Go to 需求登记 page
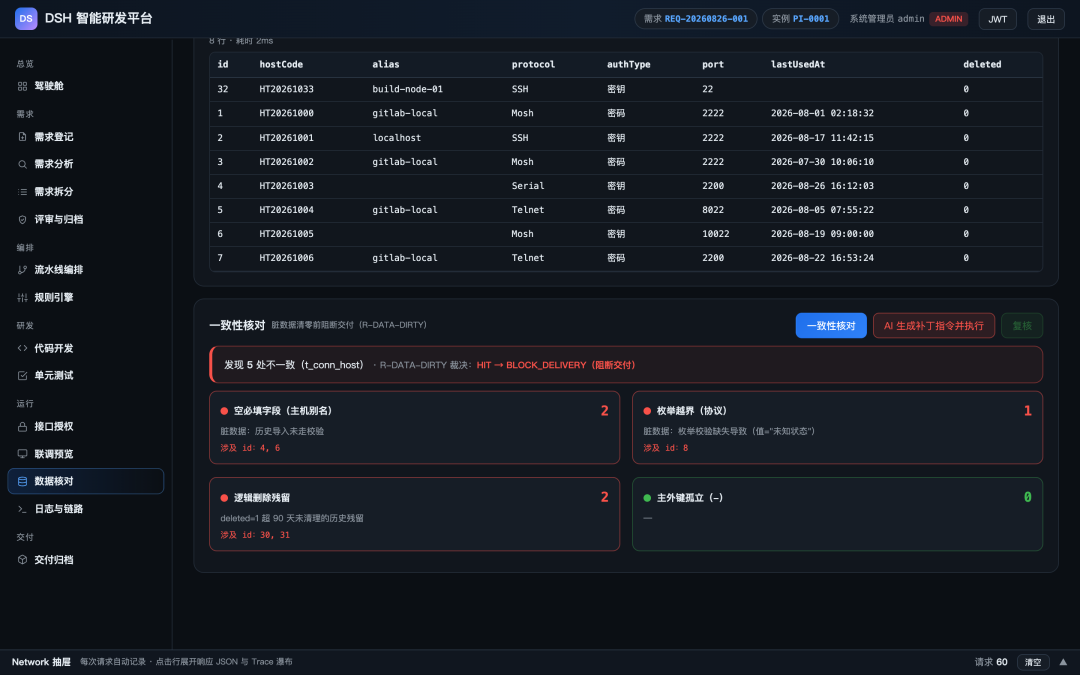This screenshot has width=1080, height=675. coord(85,137)
